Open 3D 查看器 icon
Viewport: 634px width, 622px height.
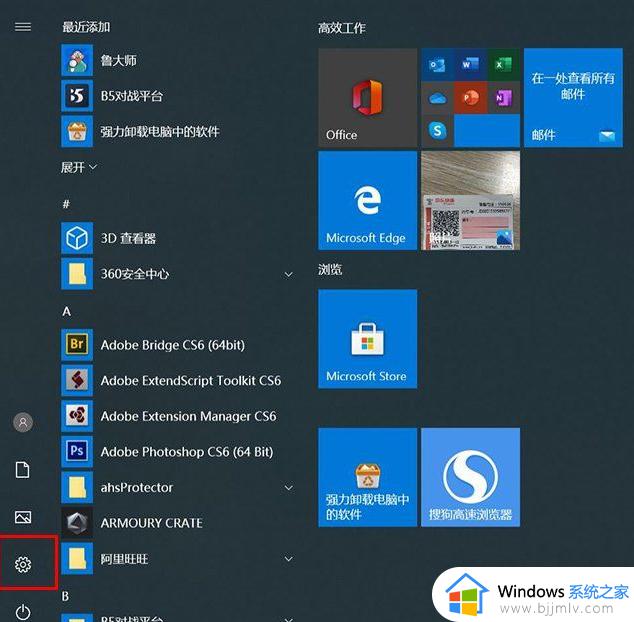coord(77,238)
